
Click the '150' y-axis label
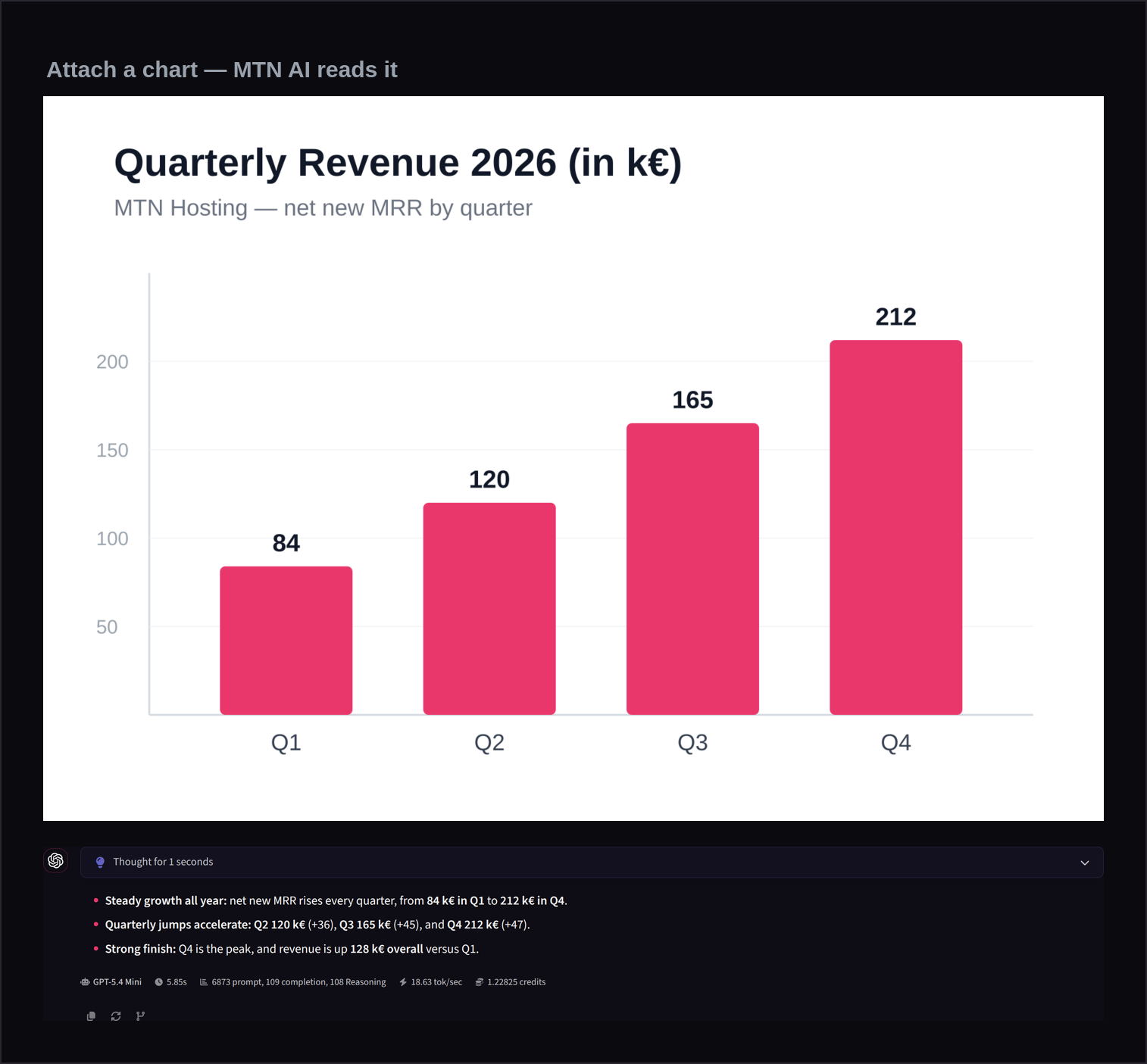[112, 451]
